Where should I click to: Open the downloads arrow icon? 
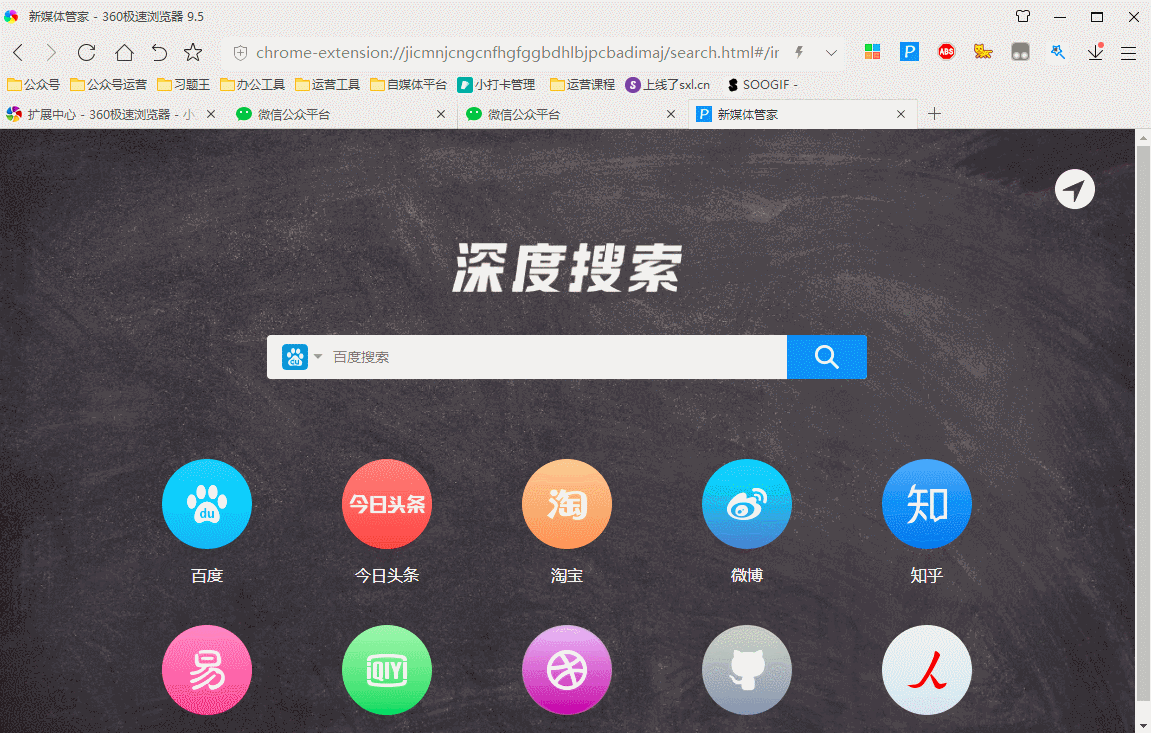(1095, 51)
